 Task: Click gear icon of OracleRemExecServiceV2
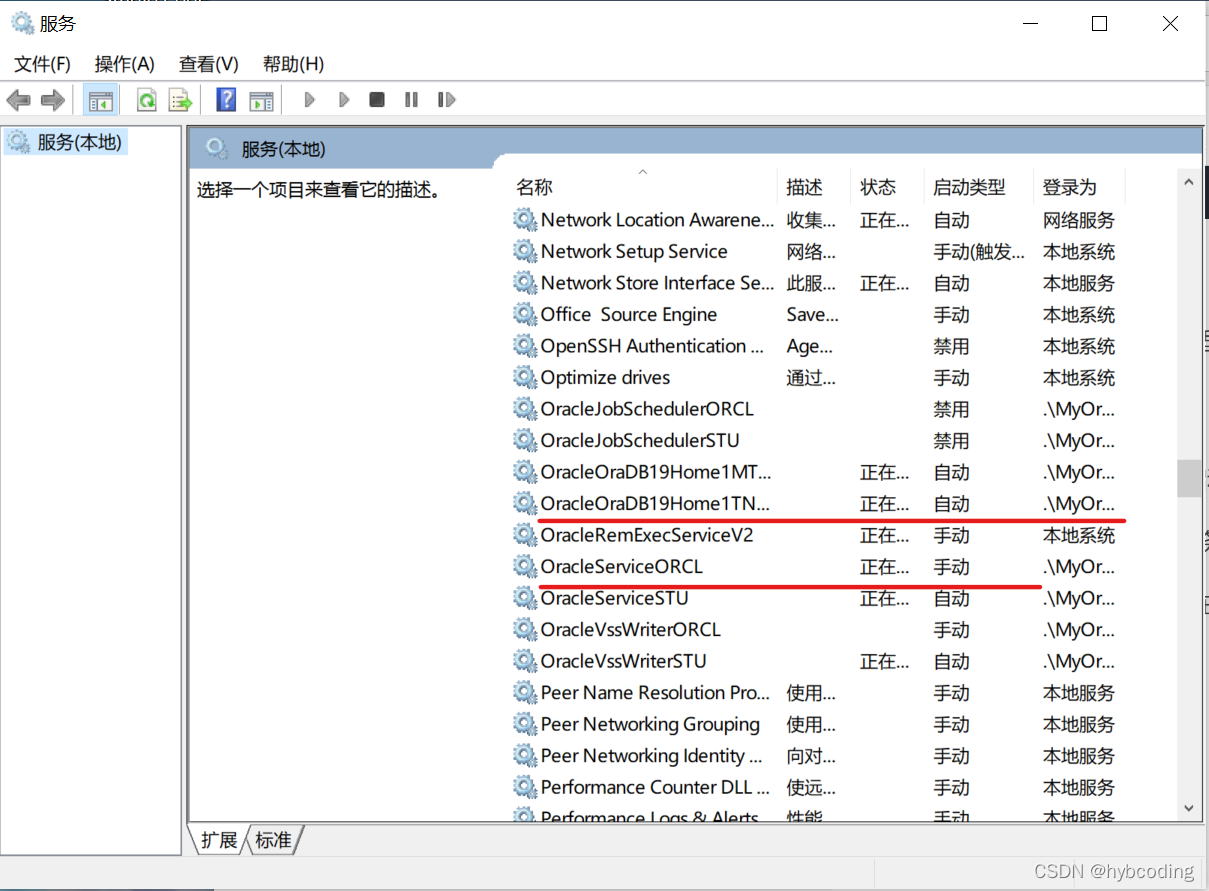pos(525,535)
